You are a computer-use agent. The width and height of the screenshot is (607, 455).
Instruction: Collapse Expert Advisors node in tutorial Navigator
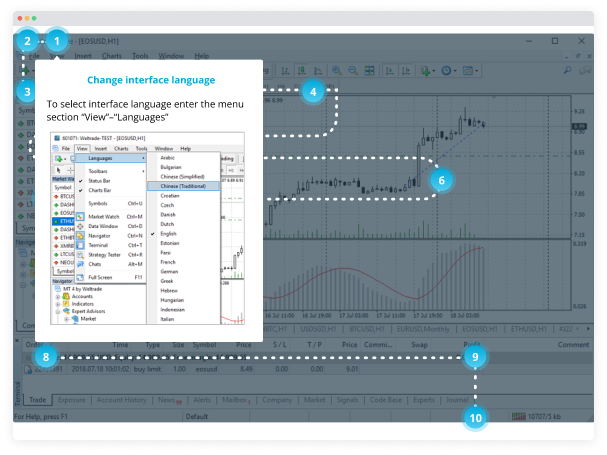coord(58,311)
